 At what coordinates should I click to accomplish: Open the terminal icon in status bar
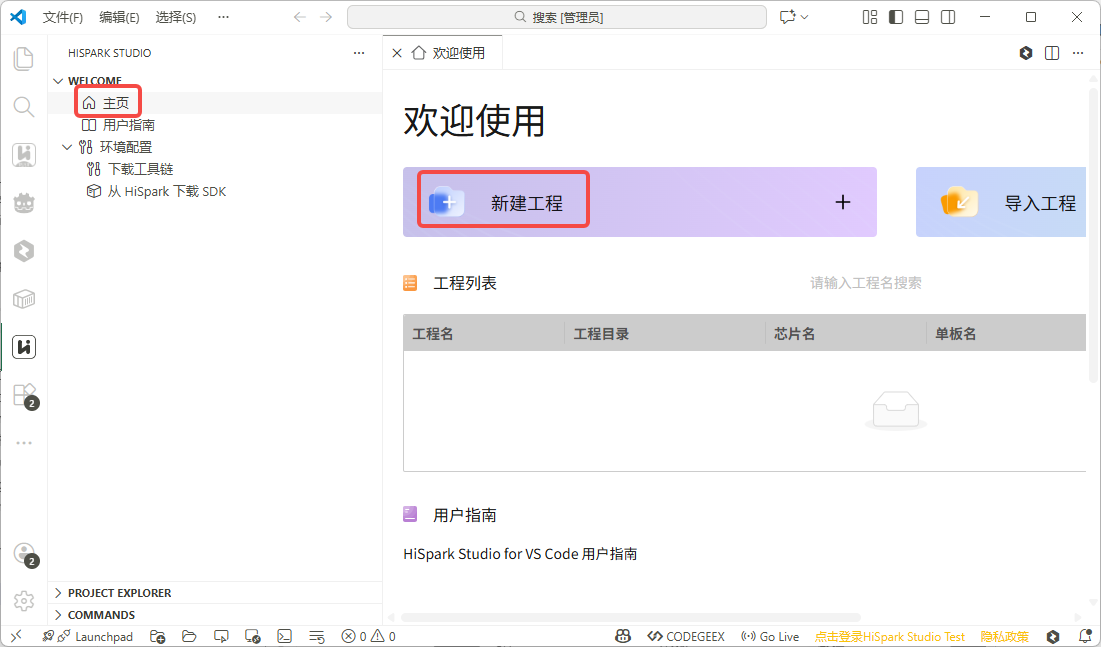(x=284, y=636)
